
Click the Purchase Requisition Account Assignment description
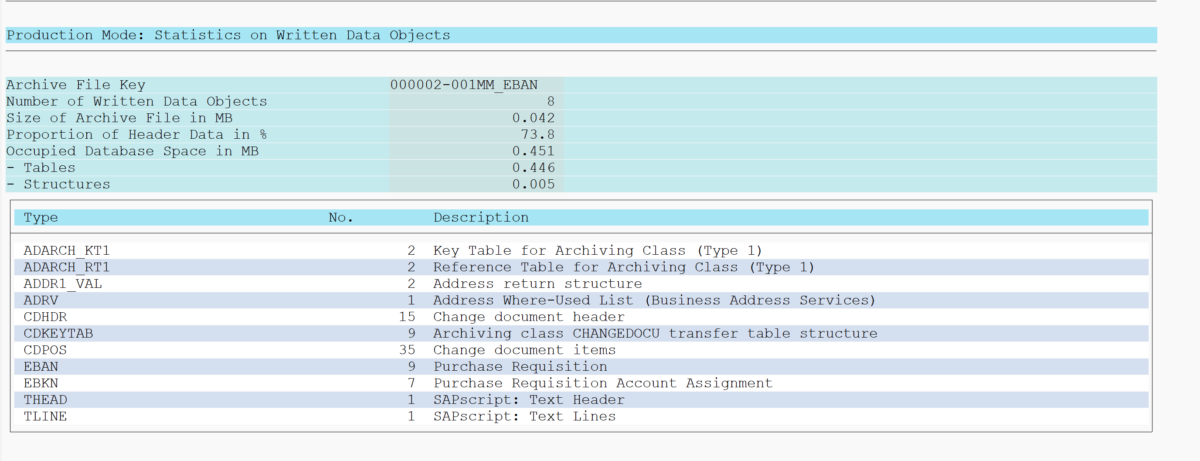[602, 383]
